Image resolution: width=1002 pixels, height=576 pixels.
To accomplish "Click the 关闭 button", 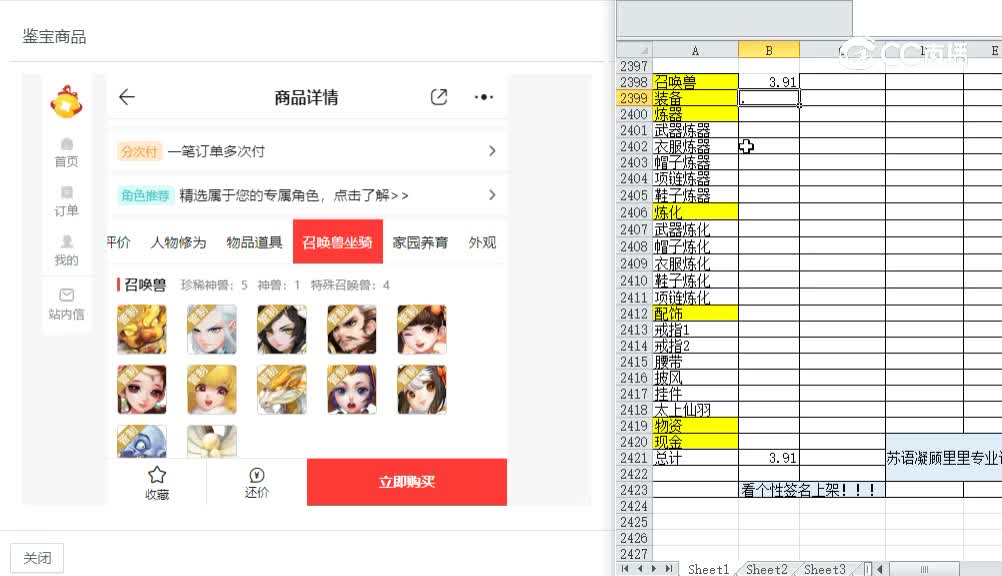I will pos(37,558).
